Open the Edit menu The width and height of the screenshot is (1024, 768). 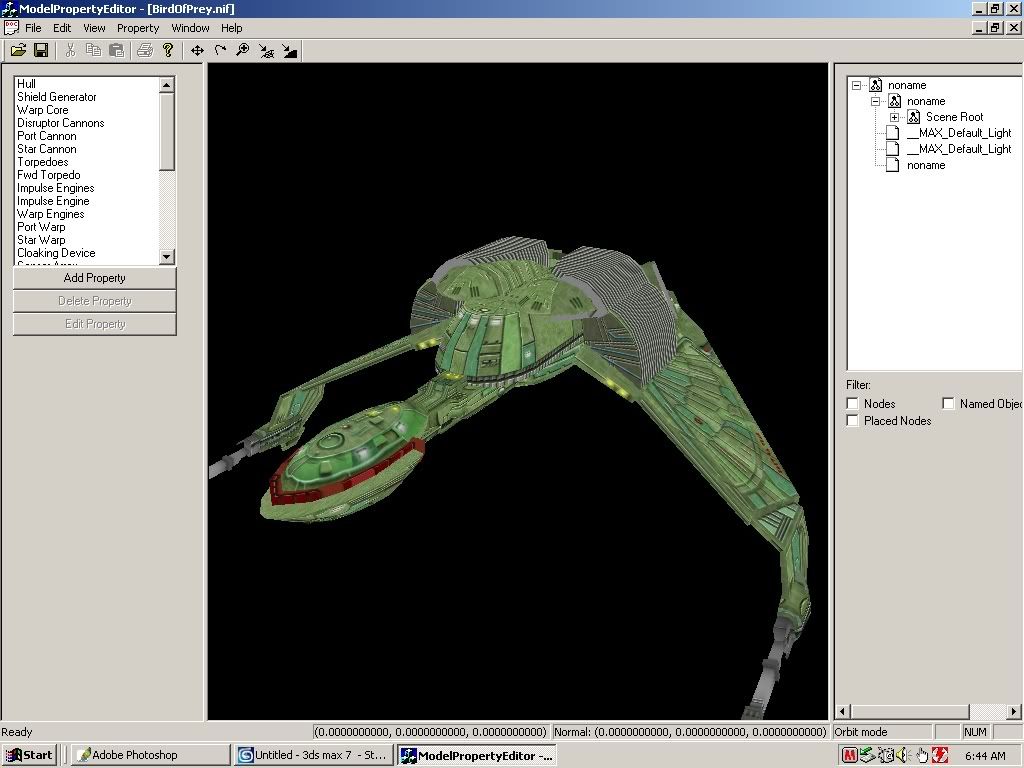click(x=62, y=28)
